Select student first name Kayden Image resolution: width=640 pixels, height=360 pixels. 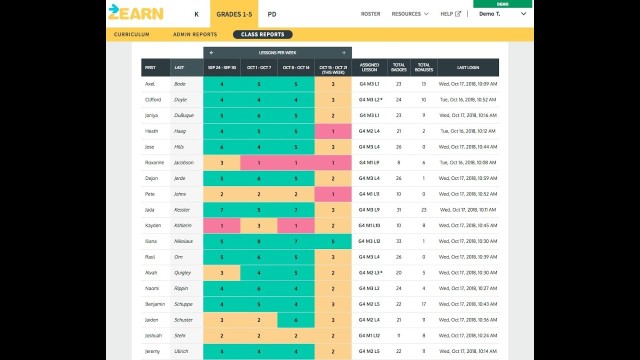(153, 225)
